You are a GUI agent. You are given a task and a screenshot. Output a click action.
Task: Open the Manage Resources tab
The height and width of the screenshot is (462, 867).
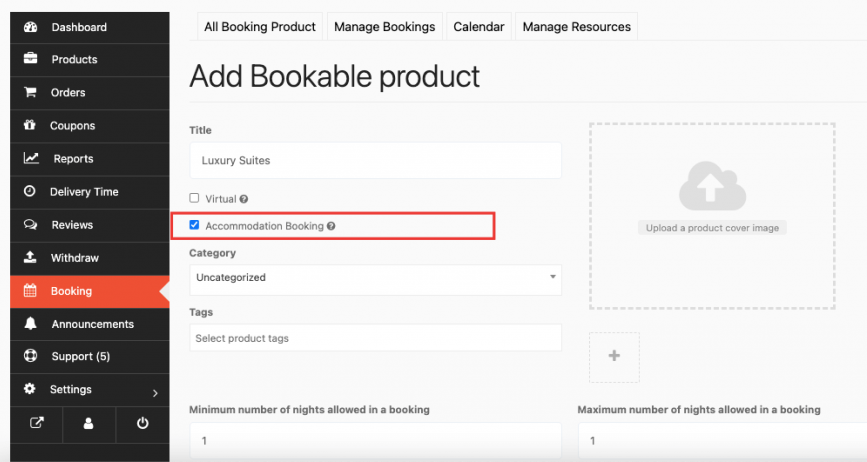576,27
